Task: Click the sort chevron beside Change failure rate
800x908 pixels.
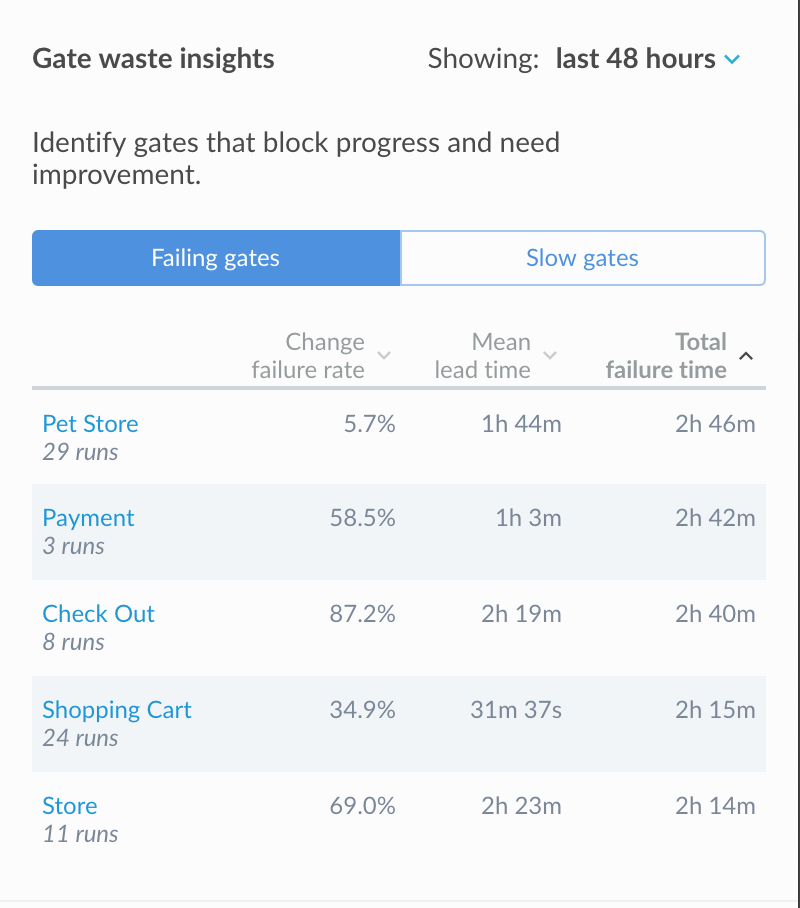Action: pyautogui.click(x=383, y=355)
